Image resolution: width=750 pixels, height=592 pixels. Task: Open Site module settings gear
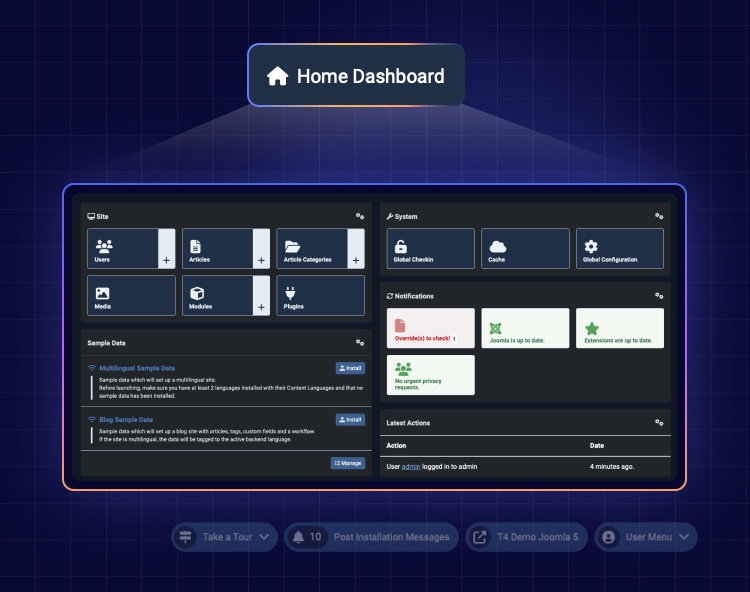360,216
